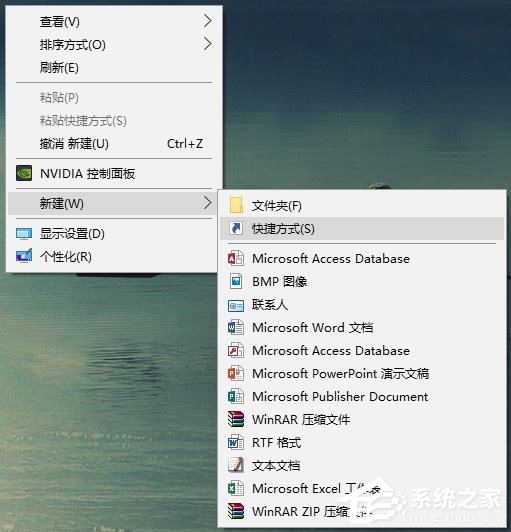Click the NVIDIA control panel icon
The image size is (511, 532).
pyautogui.click(x=24, y=173)
